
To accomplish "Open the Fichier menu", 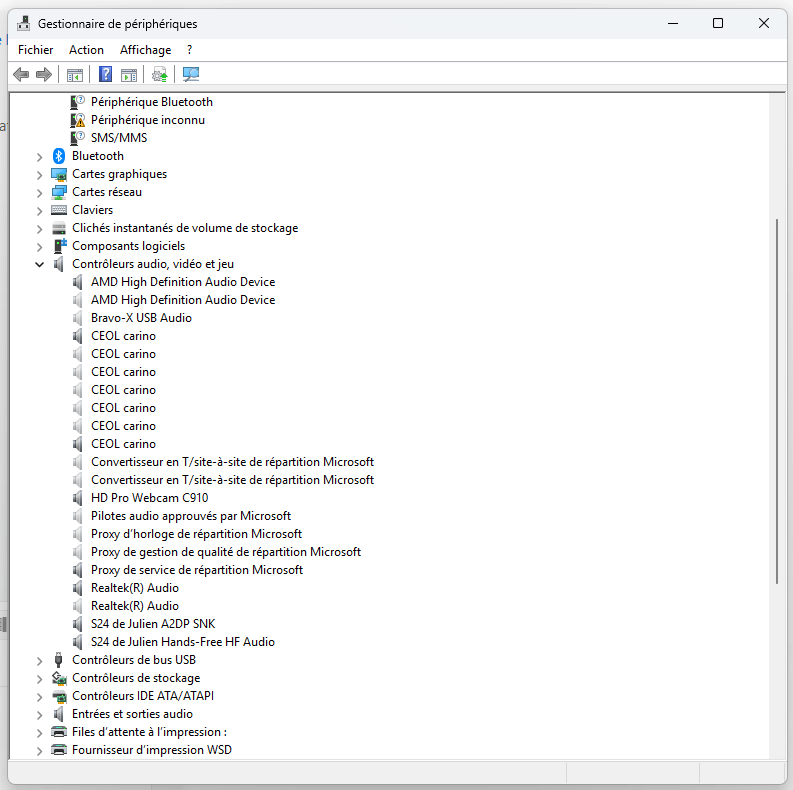I will (x=35, y=50).
